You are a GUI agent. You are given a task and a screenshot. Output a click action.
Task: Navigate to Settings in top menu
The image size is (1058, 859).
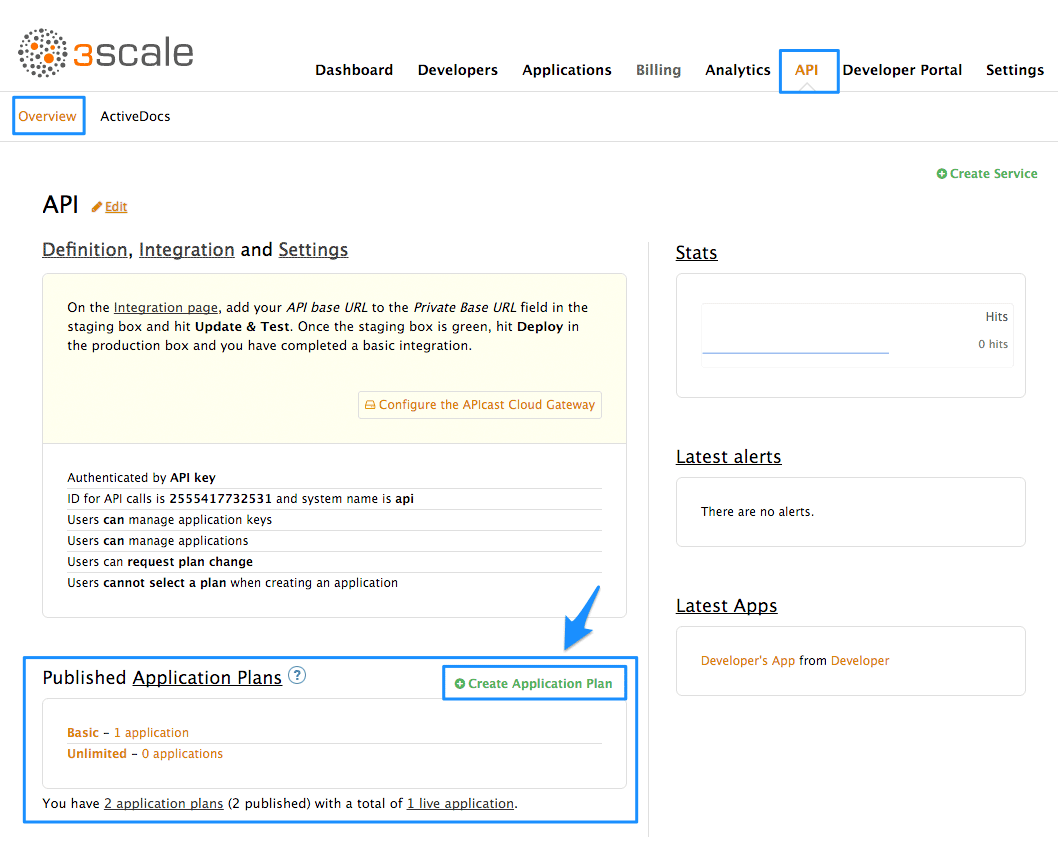1014,70
